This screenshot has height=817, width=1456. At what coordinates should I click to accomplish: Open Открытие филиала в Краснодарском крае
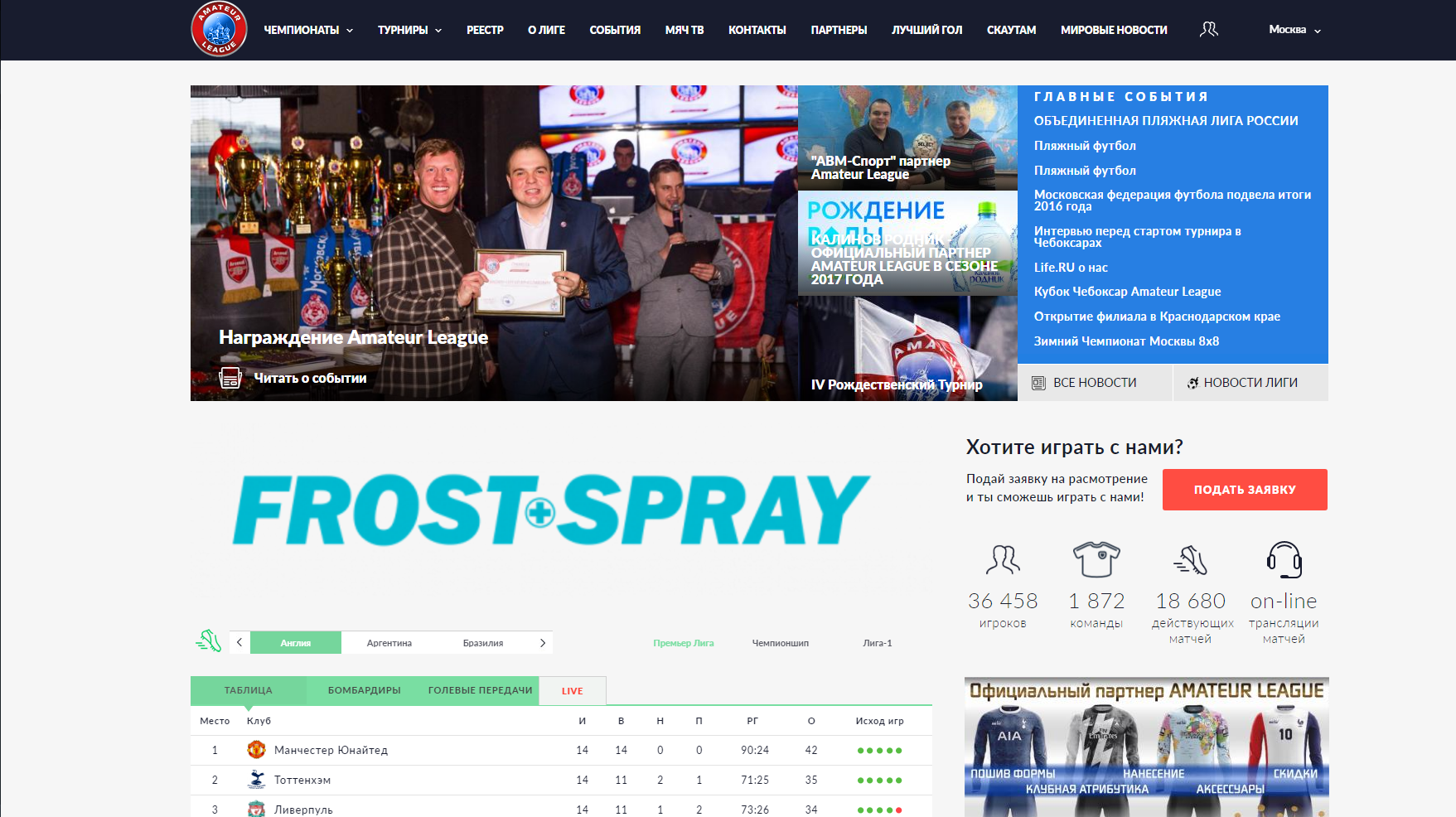pyautogui.click(x=1157, y=317)
